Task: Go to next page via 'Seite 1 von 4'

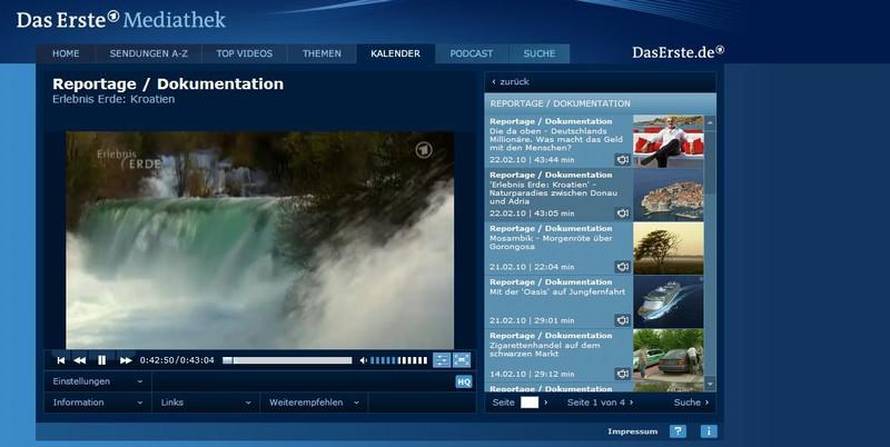Action: pyautogui.click(x=601, y=402)
